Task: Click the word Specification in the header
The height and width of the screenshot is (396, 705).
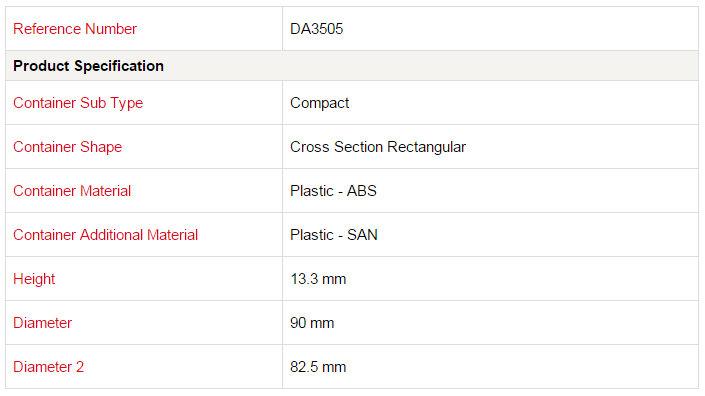Action: [119, 66]
